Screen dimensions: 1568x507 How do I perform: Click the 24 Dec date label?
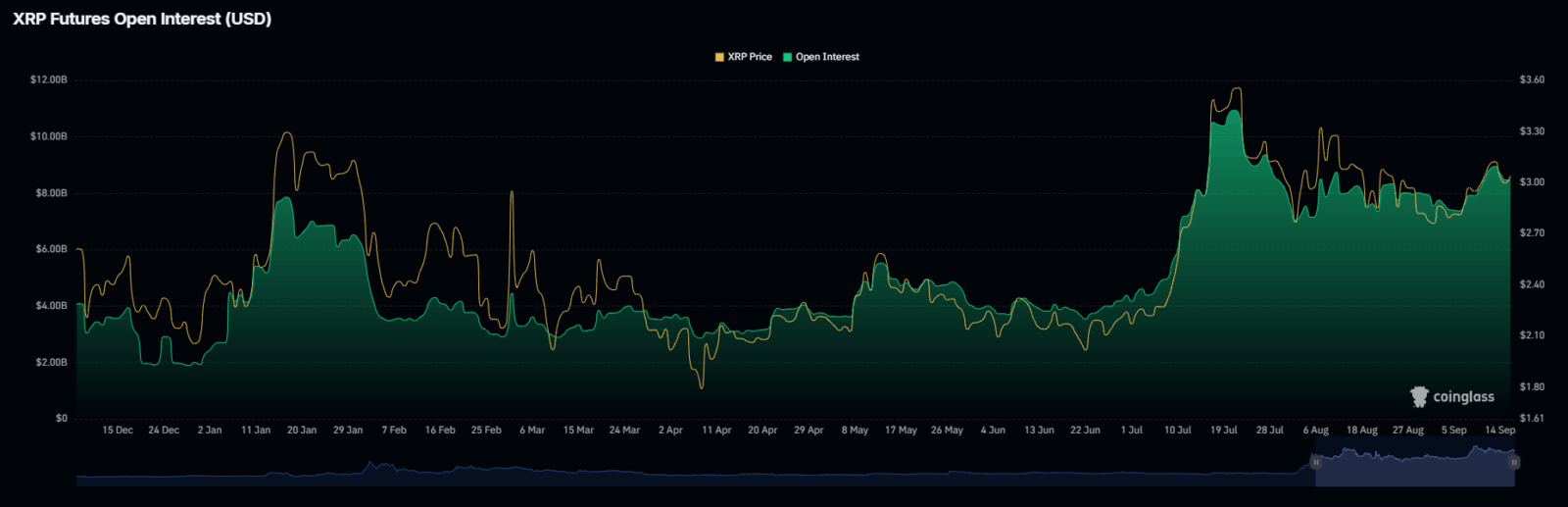coord(164,431)
